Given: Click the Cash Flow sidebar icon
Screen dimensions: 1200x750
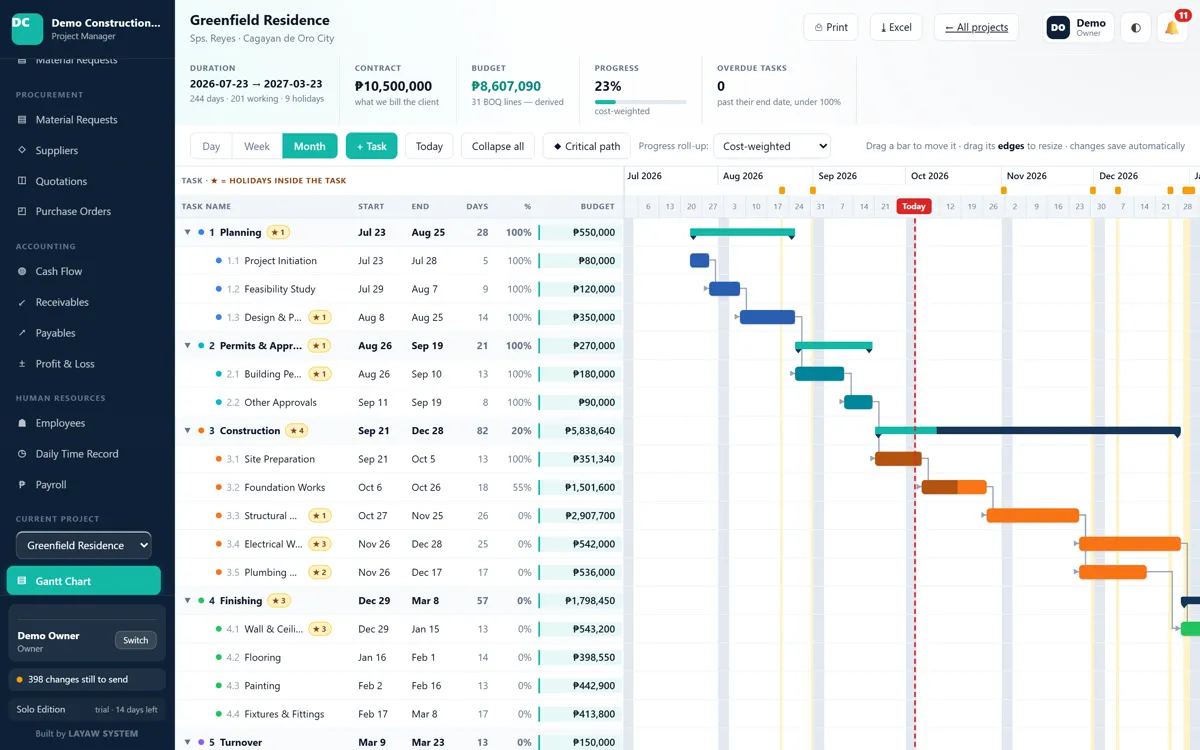Looking at the screenshot, I should 22,271.
